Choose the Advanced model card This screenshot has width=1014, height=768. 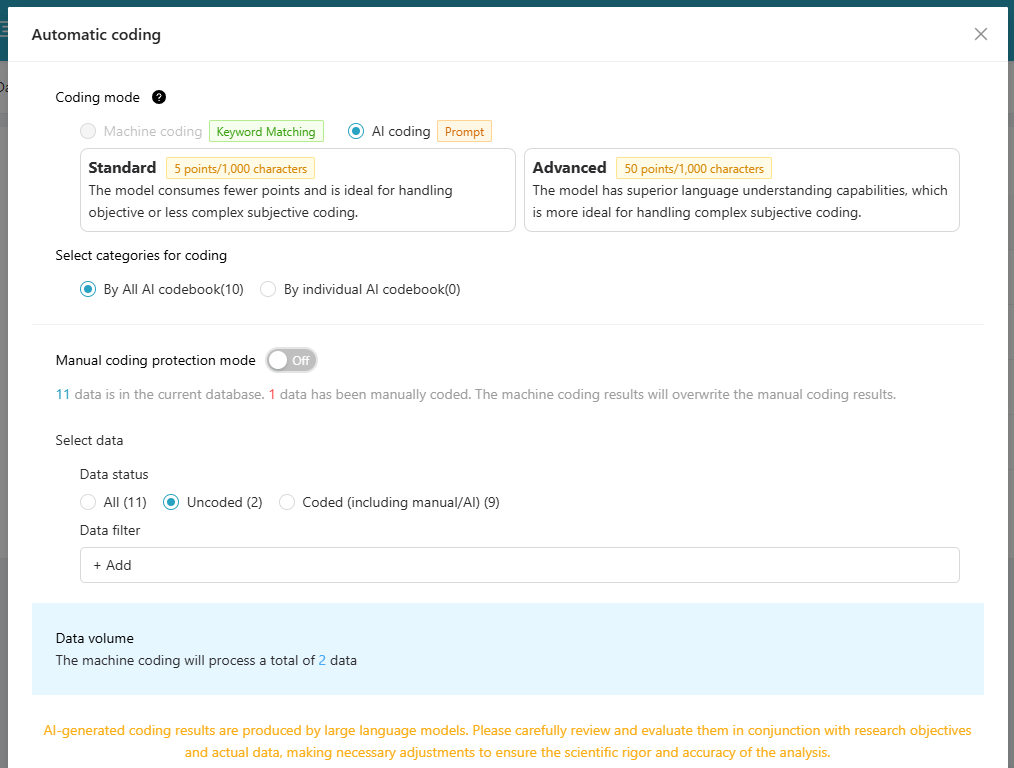pos(741,190)
